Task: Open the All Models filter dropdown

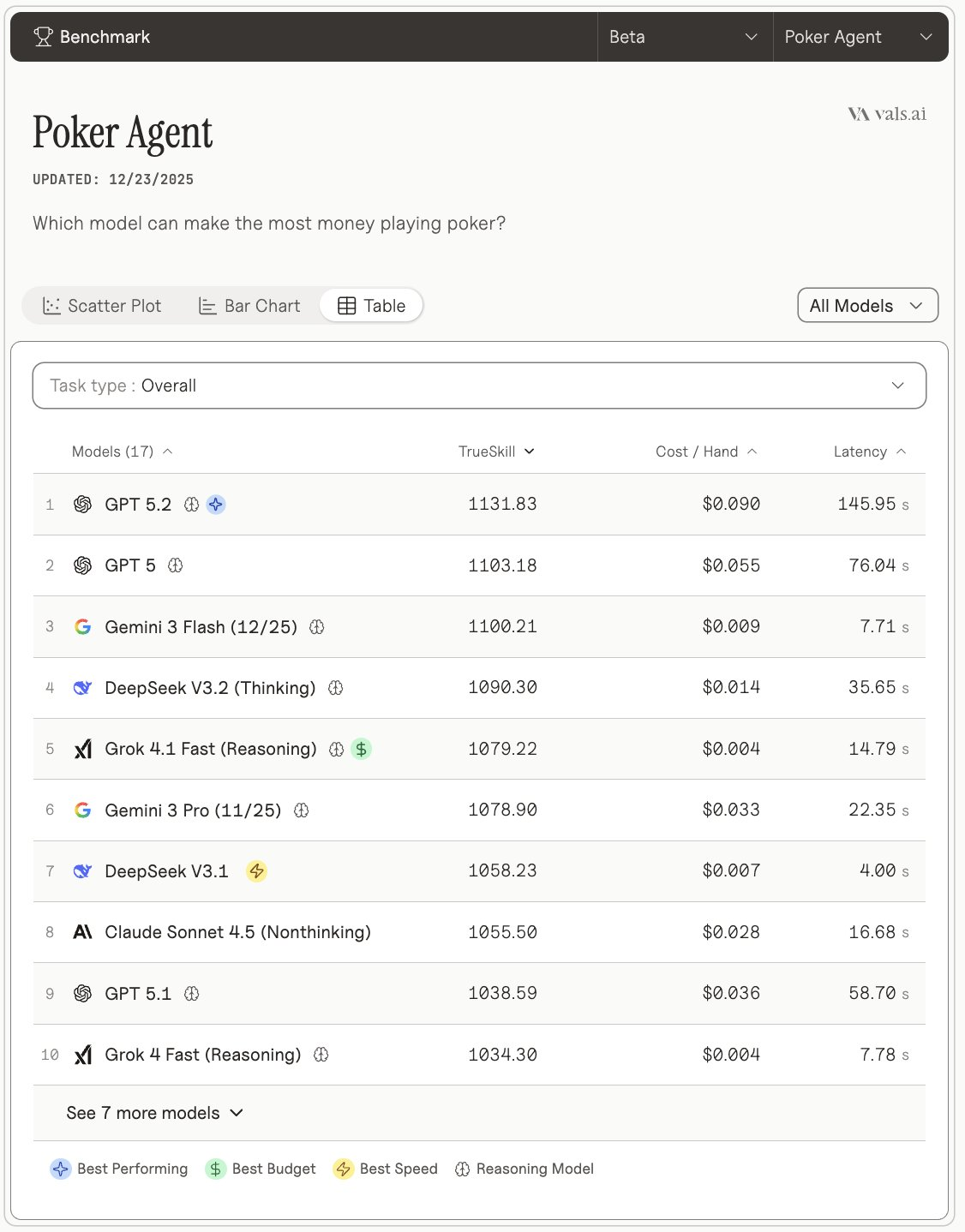Action: (867, 306)
